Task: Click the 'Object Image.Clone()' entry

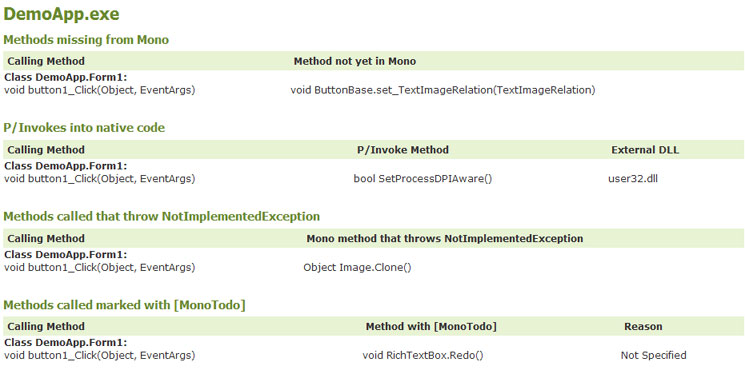Action: [357, 267]
